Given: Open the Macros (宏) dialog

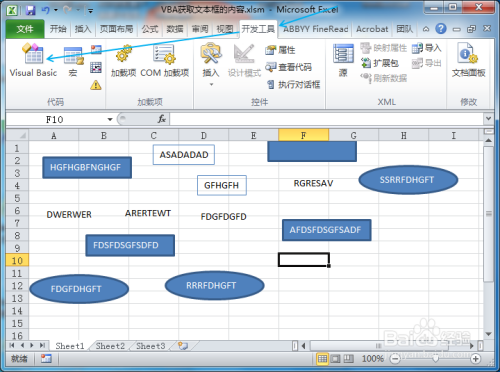Looking at the screenshot, I should pos(73,62).
